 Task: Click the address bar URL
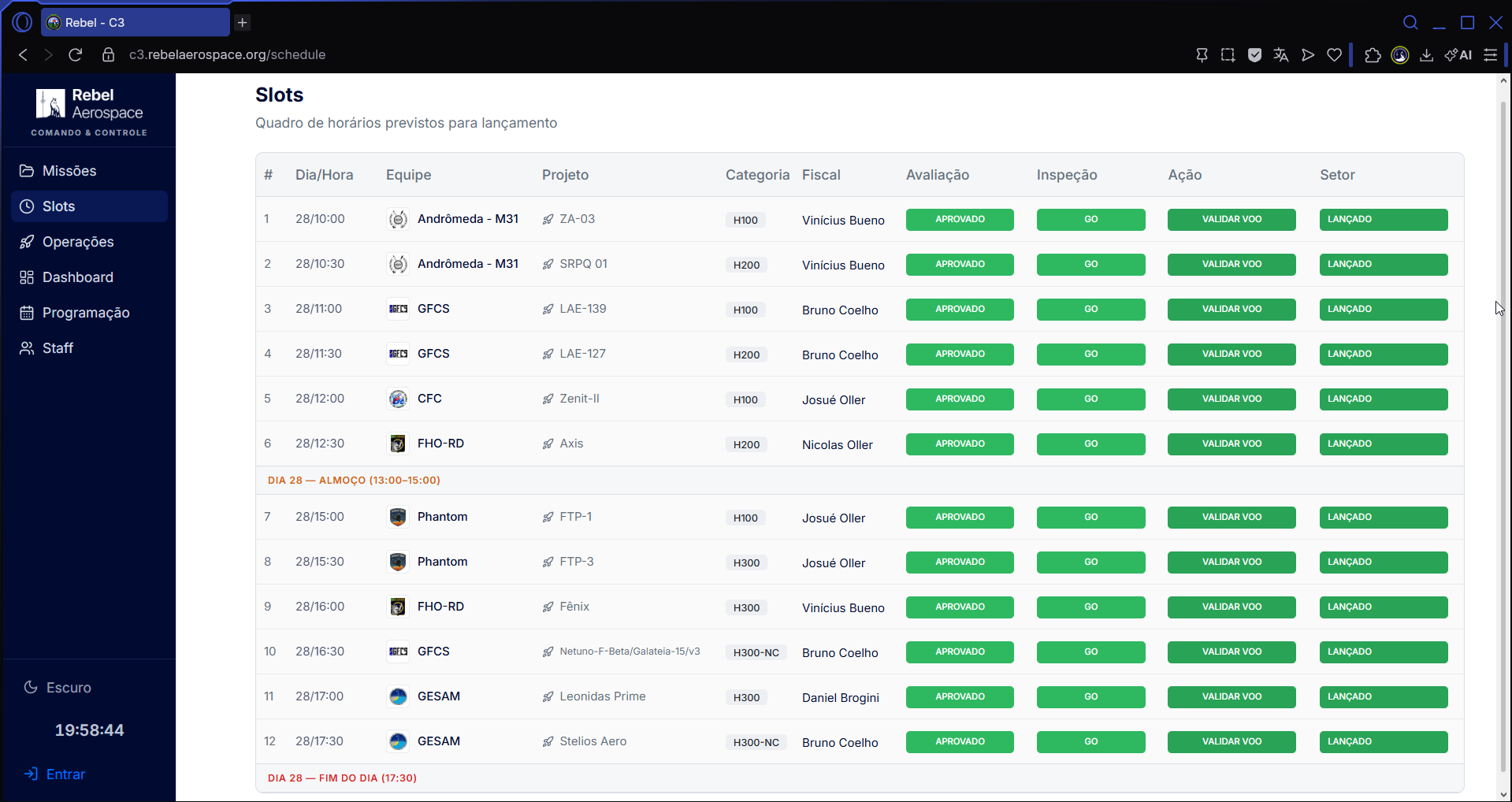(x=228, y=54)
